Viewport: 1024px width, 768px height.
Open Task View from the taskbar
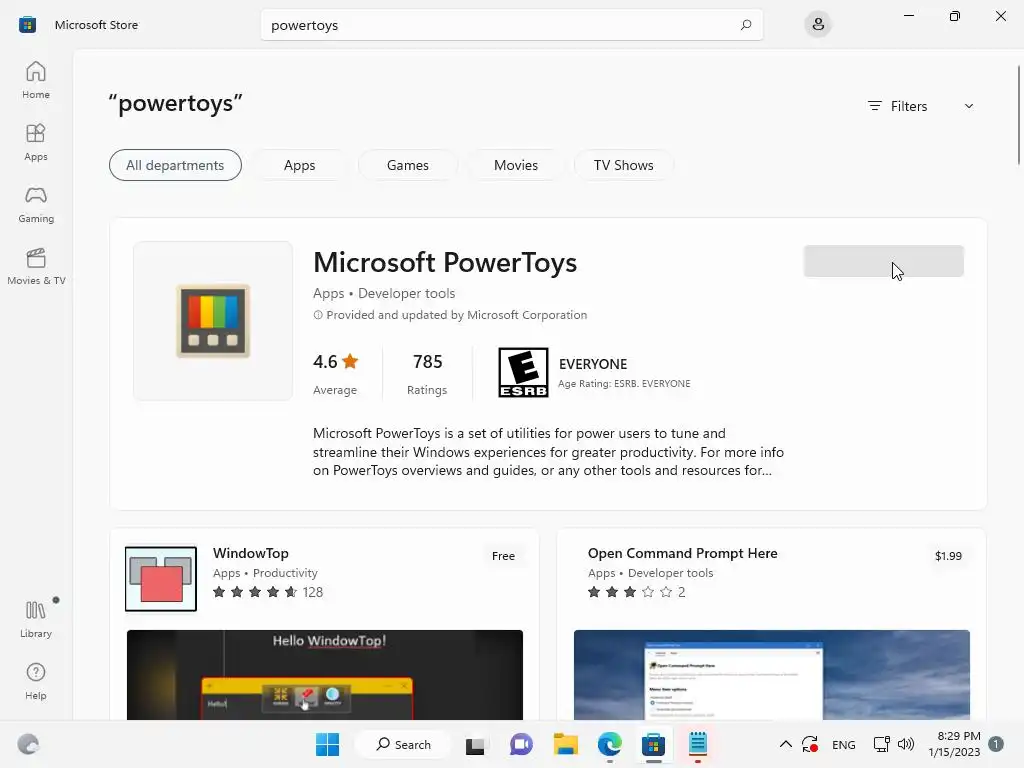pyautogui.click(x=475, y=744)
